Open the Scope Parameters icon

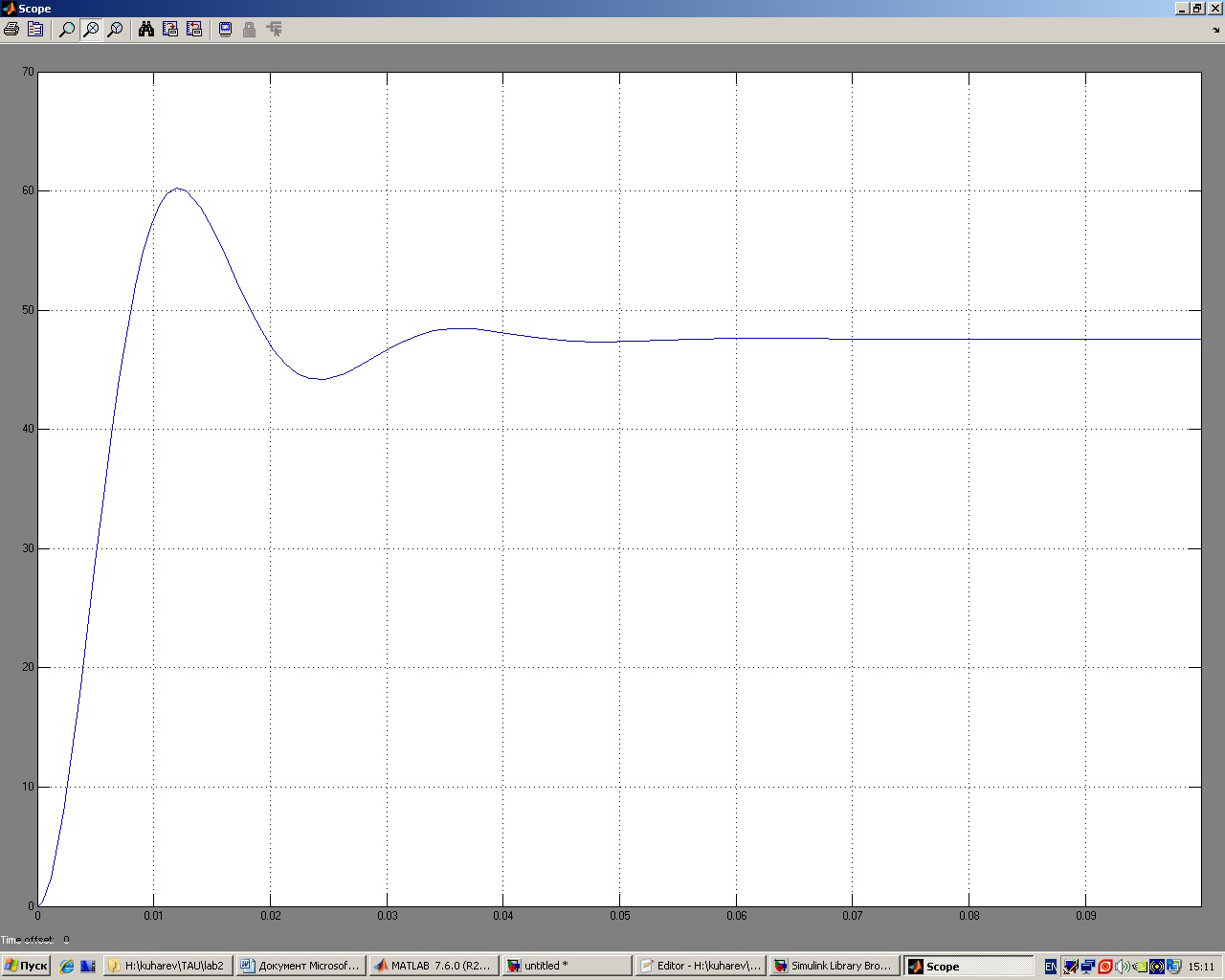pyautogui.click(x=35, y=30)
